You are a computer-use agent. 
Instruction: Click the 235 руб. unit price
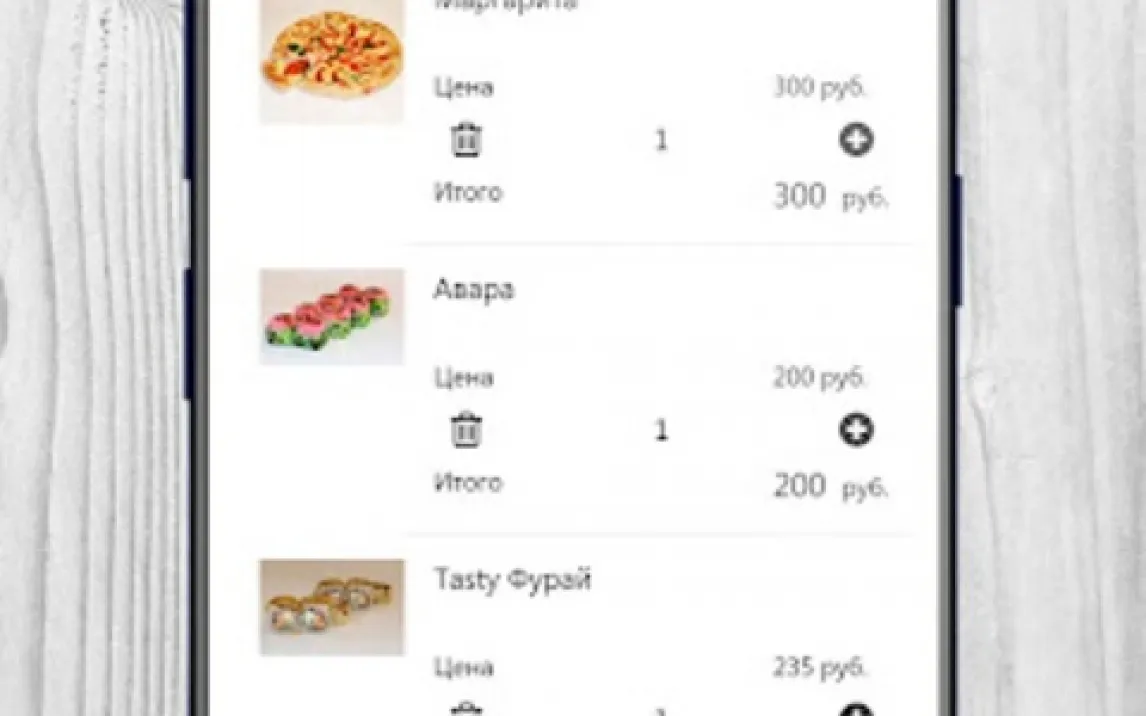click(x=820, y=668)
